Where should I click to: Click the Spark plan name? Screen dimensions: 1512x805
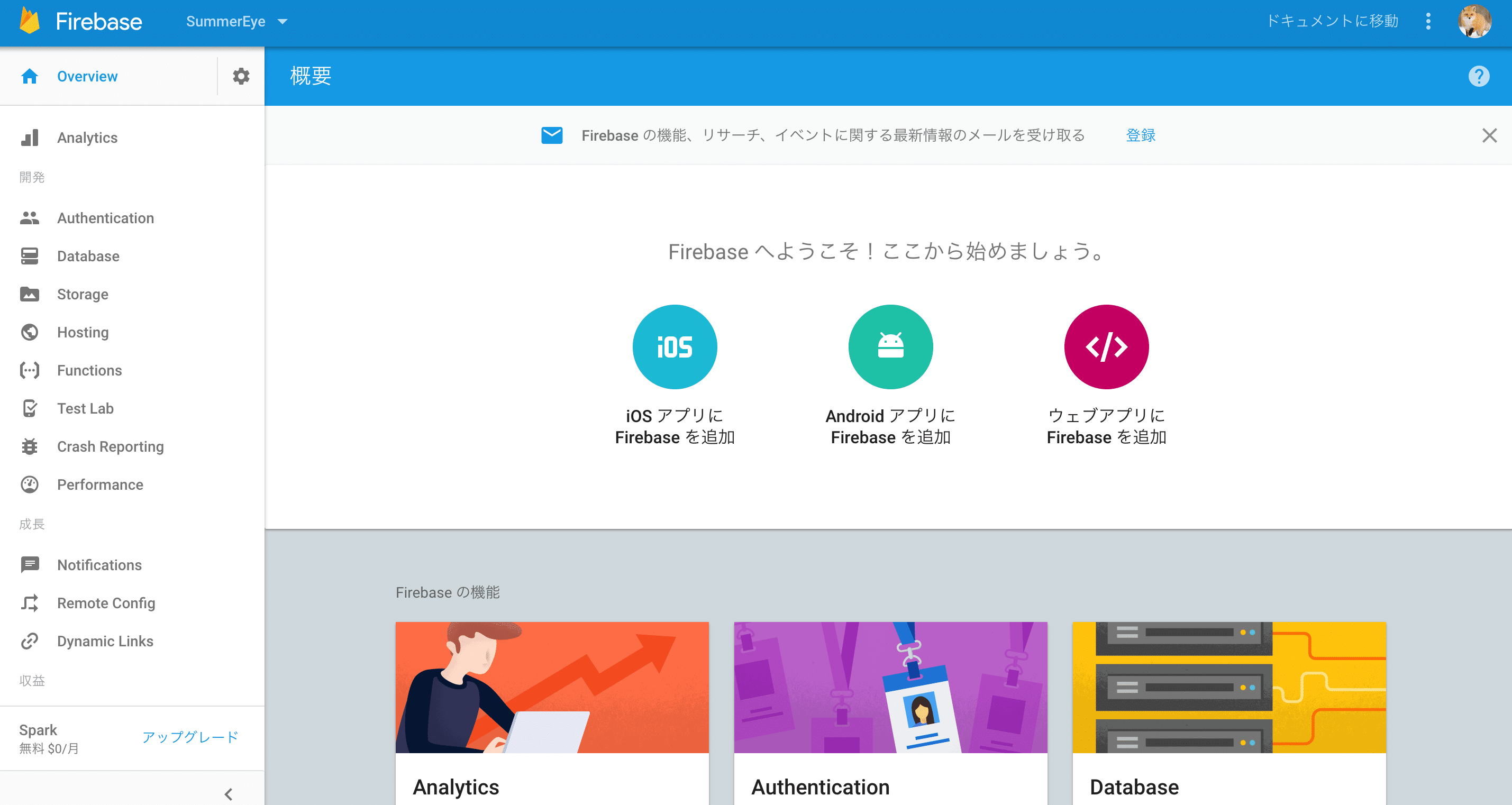38,730
